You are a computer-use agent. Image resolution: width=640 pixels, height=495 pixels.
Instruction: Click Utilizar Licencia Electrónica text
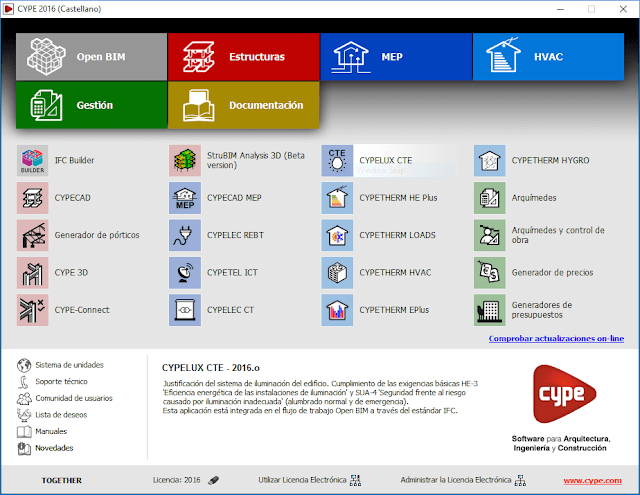(x=302, y=480)
